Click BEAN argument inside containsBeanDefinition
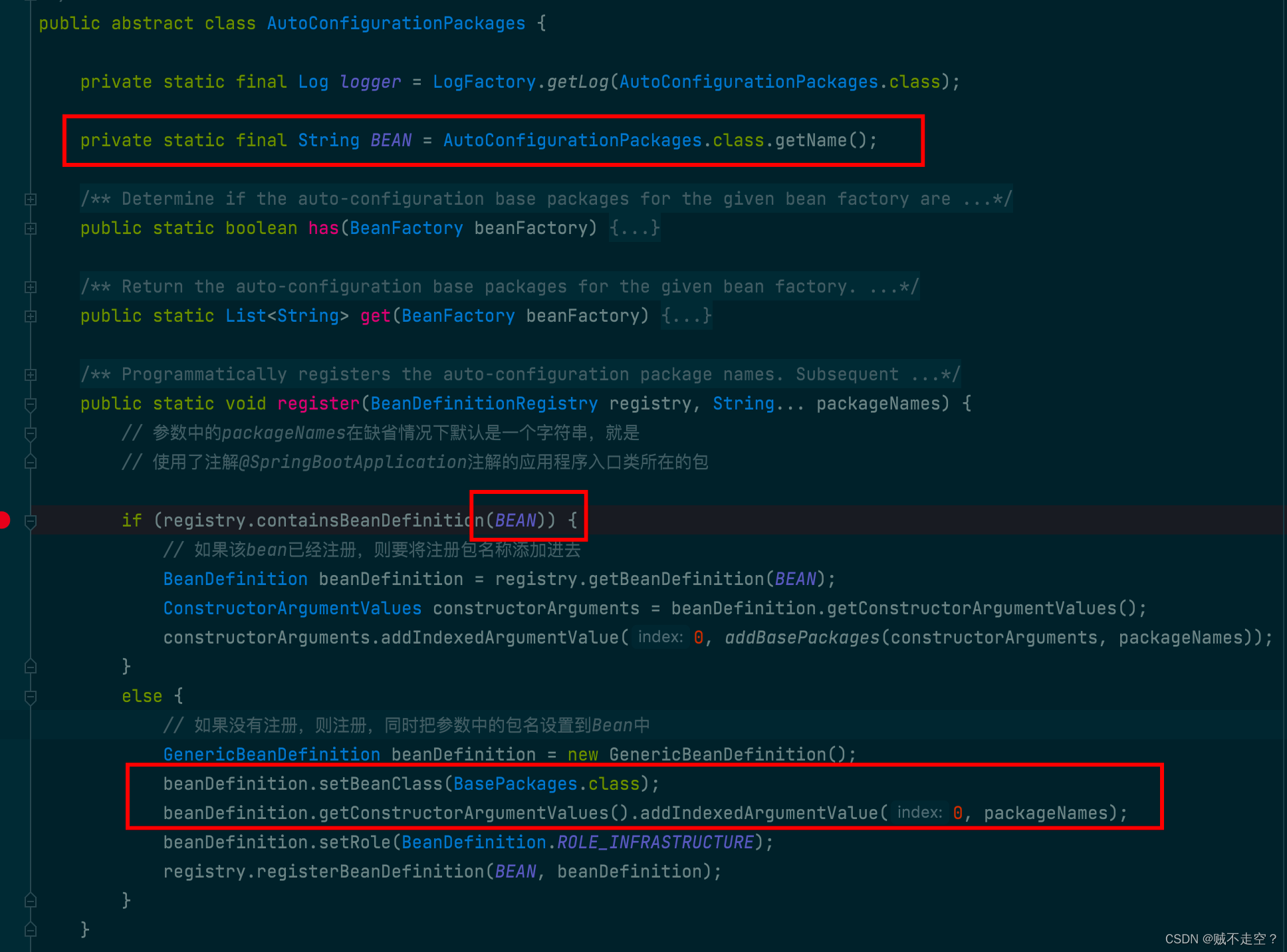This screenshot has width=1287, height=952. click(x=515, y=521)
